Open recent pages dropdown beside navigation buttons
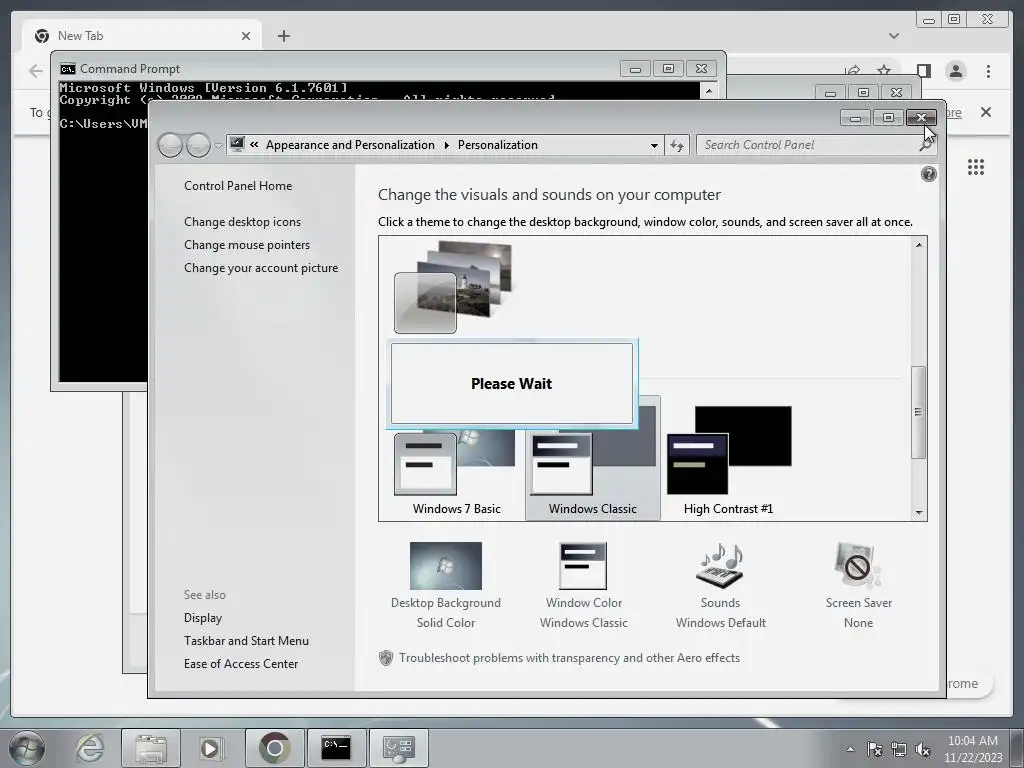 click(218, 146)
